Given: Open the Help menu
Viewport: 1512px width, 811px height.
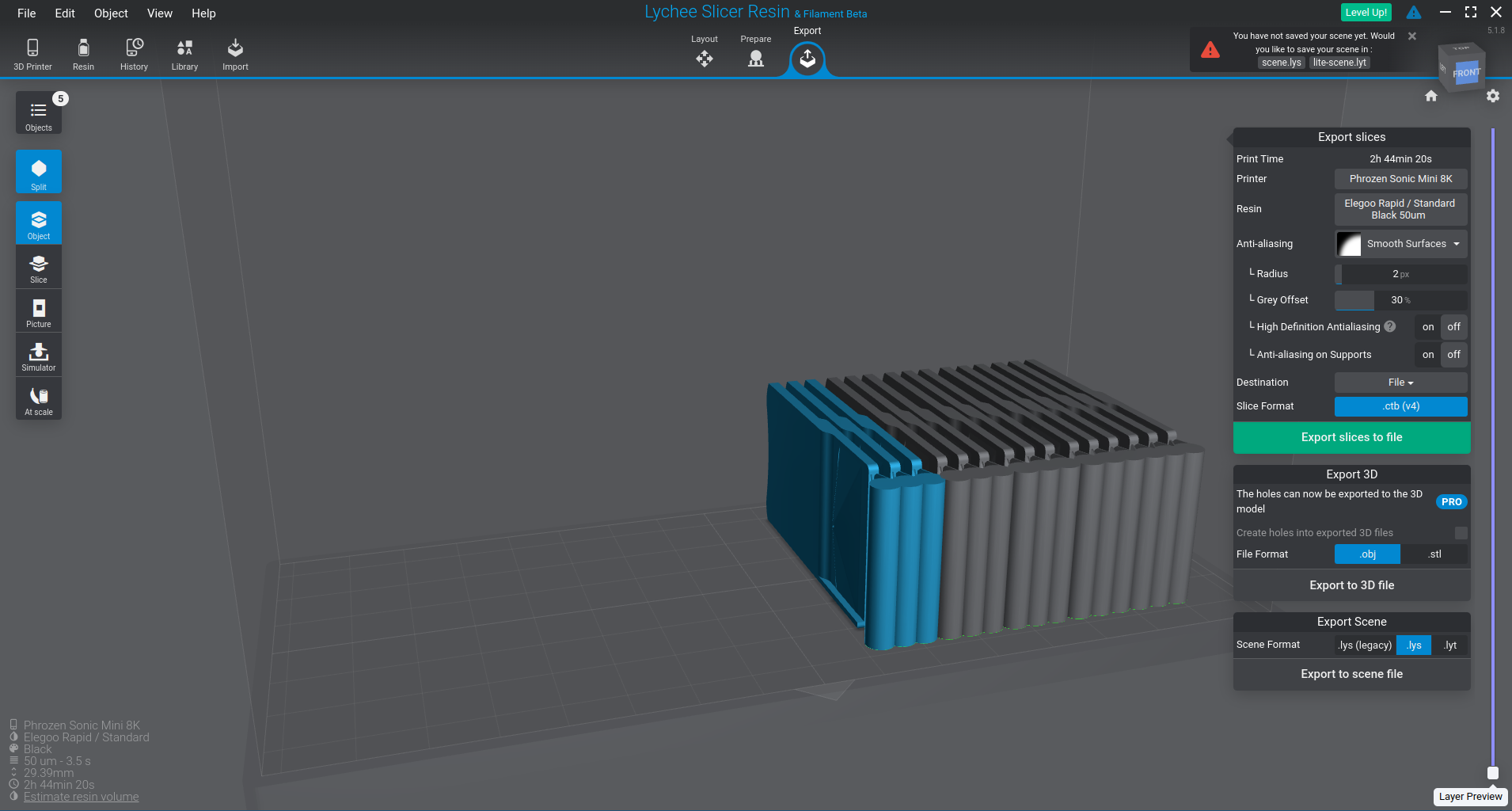Looking at the screenshot, I should [x=203, y=13].
